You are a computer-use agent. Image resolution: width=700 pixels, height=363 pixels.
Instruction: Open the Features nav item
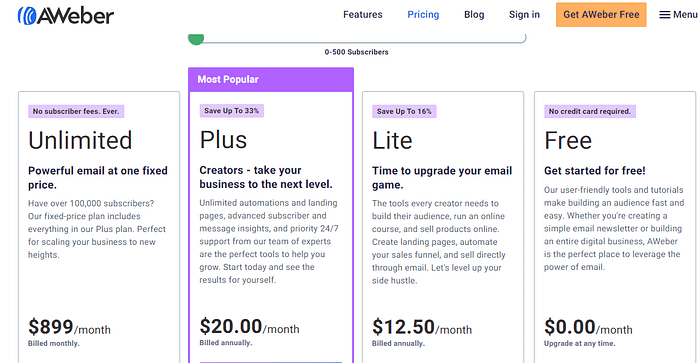click(x=362, y=15)
